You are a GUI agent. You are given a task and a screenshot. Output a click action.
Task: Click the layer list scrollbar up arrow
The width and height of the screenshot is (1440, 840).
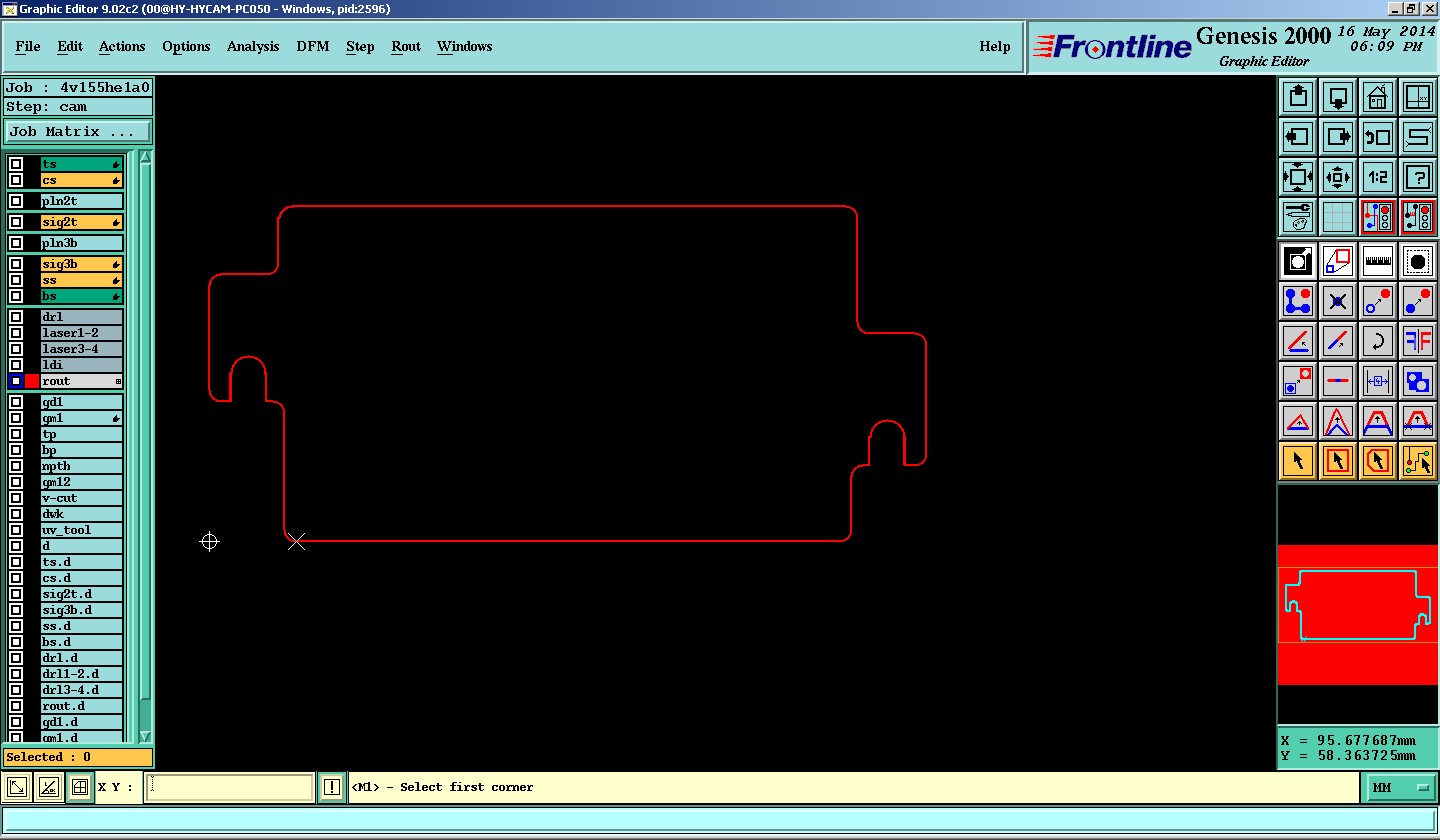pos(145,157)
